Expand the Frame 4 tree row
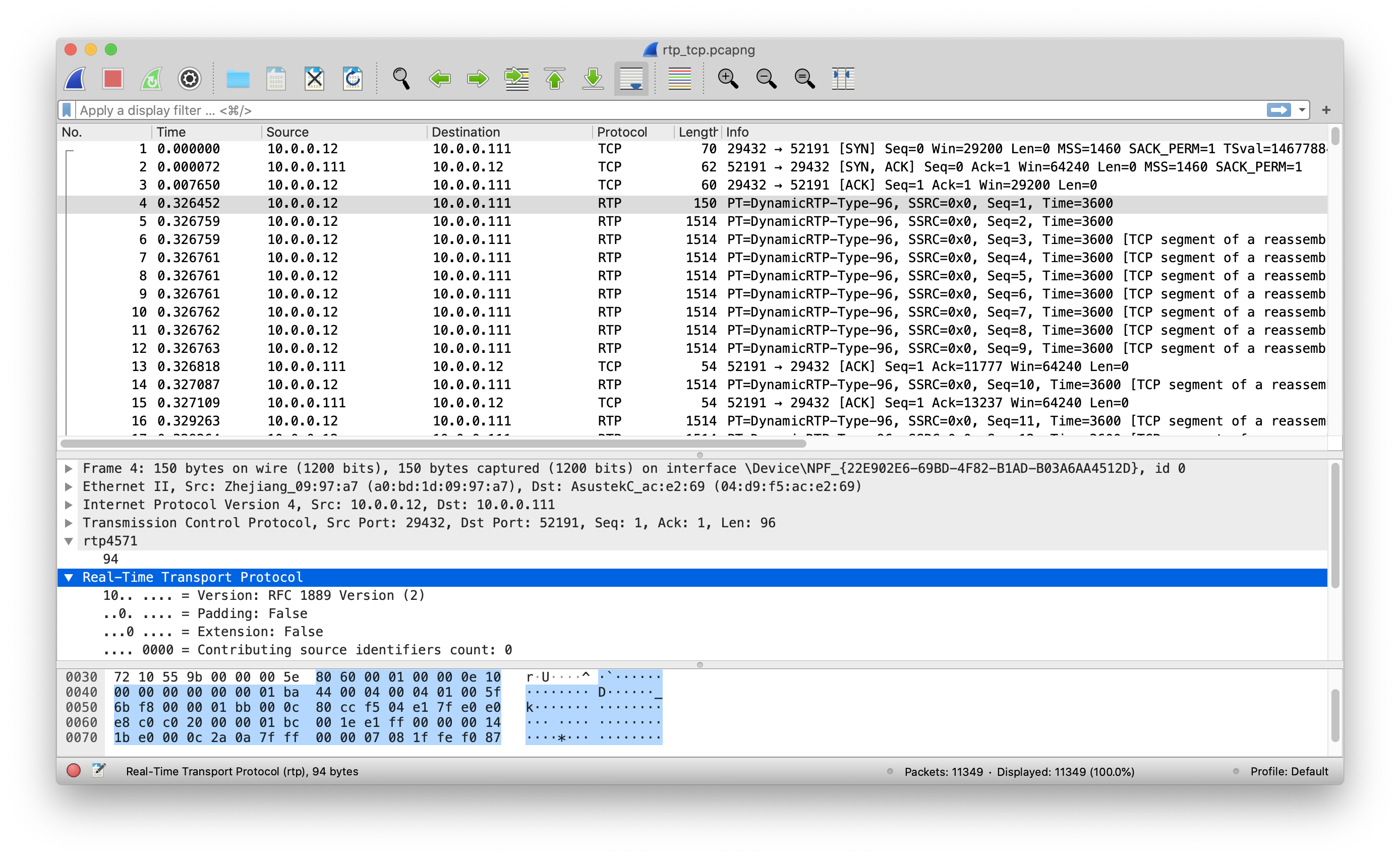 [x=69, y=468]
